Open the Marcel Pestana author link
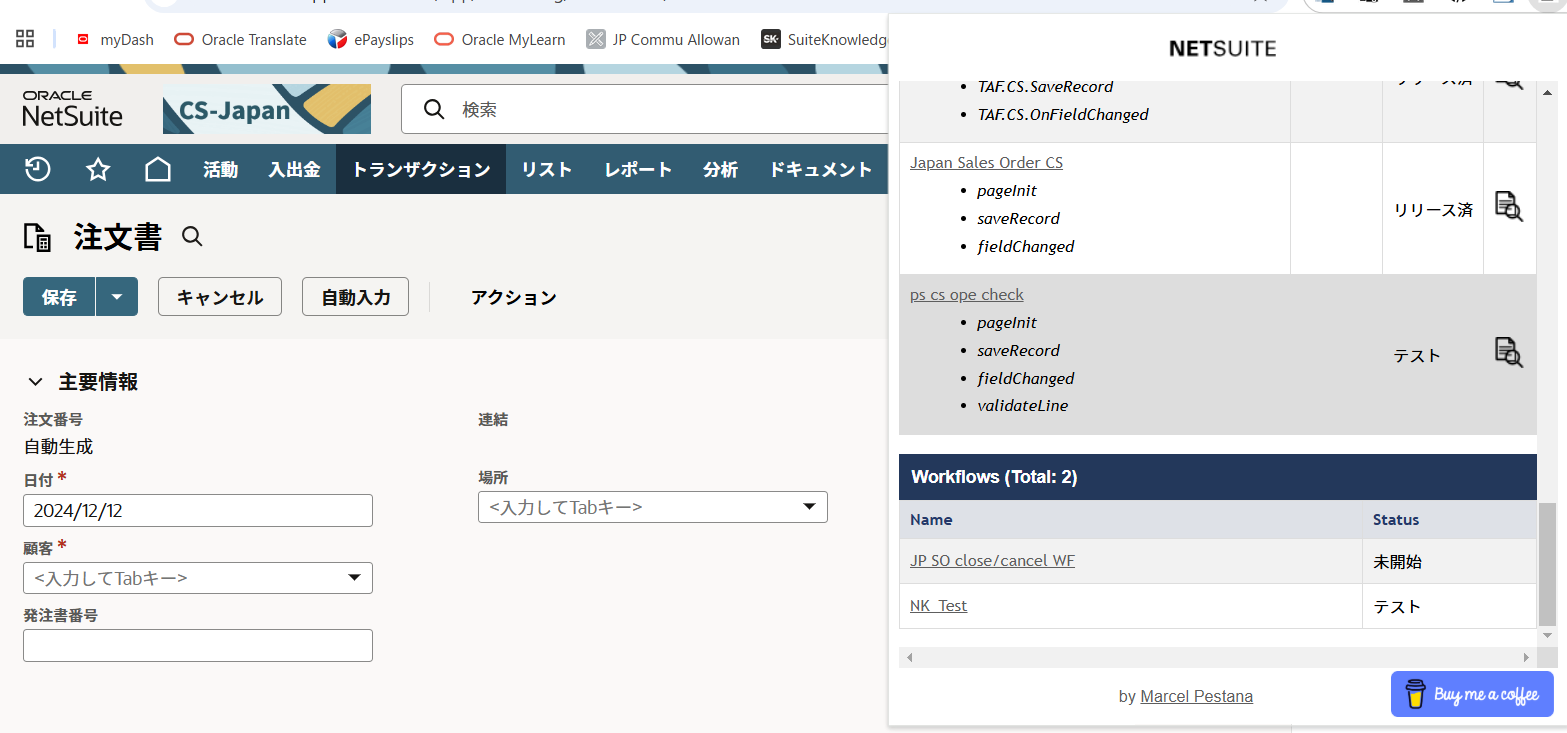 (1196, 696)
